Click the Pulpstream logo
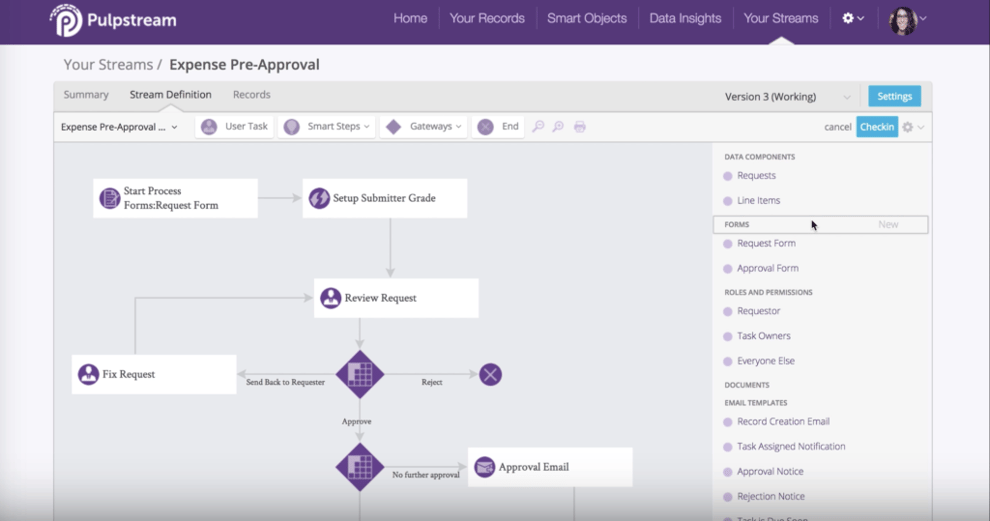990x521 pixels. click(x=112, y=19)
